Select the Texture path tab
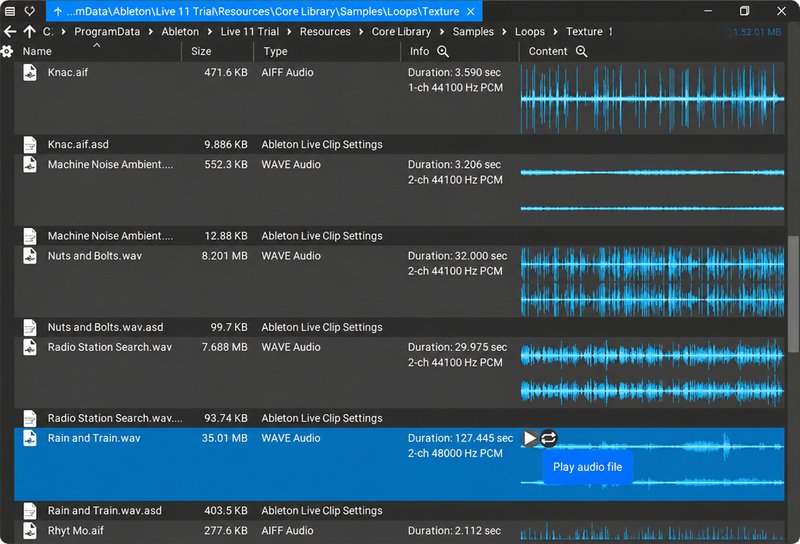 [x=263, y=11]
